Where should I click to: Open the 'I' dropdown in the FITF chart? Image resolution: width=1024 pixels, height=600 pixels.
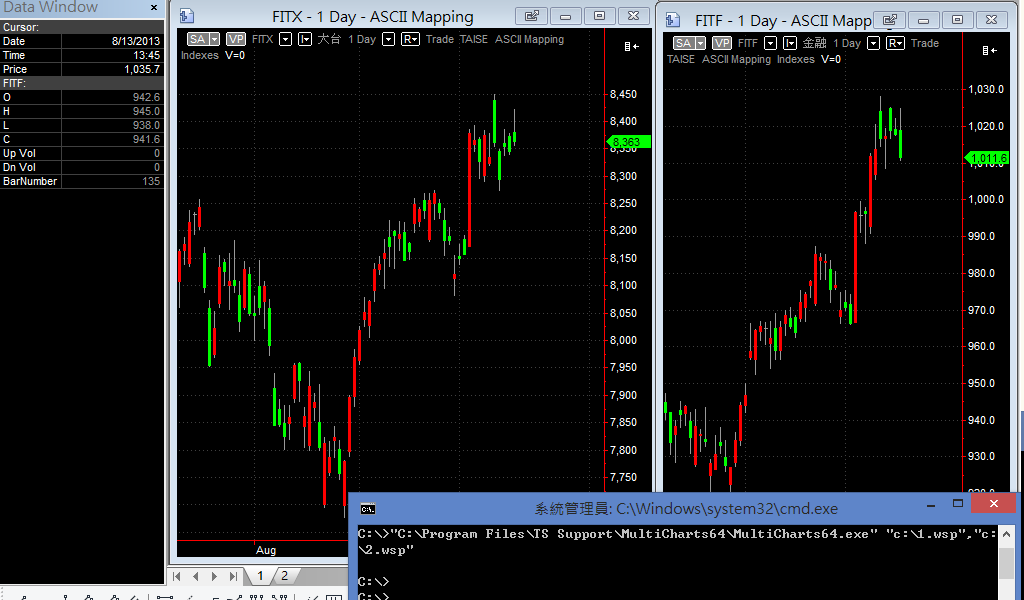point(790,43)
